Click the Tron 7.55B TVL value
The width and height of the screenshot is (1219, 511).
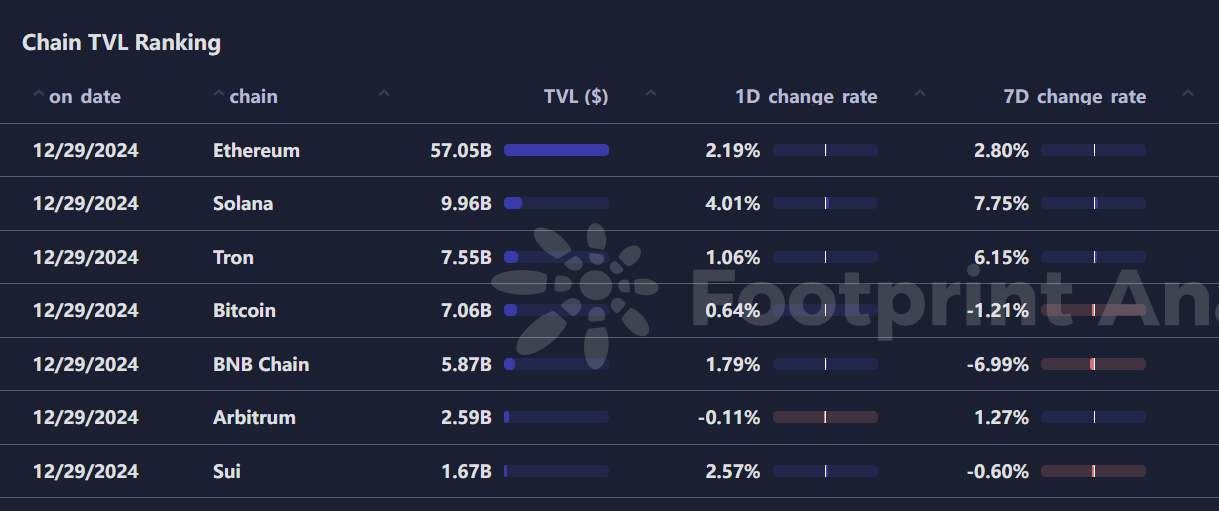point(466,257)
